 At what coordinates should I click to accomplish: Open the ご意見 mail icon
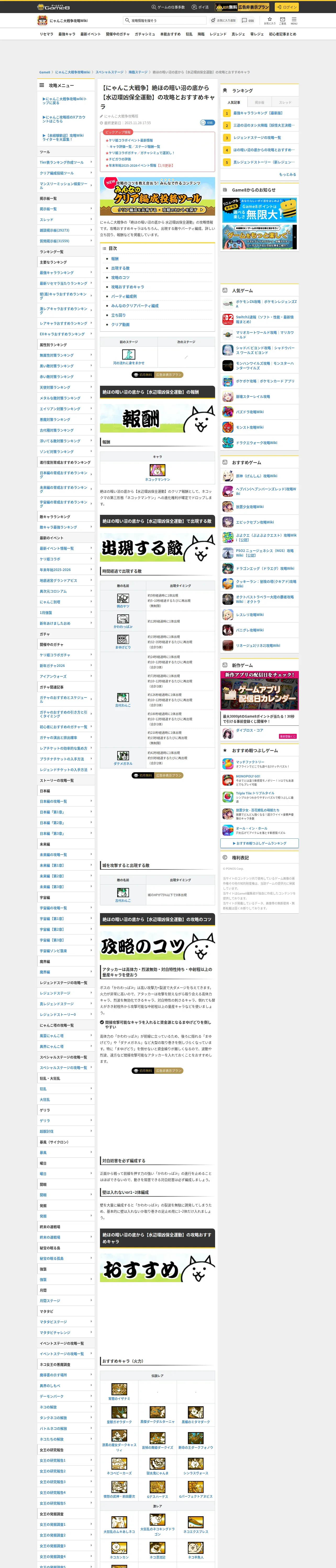[x=282, y=20]
